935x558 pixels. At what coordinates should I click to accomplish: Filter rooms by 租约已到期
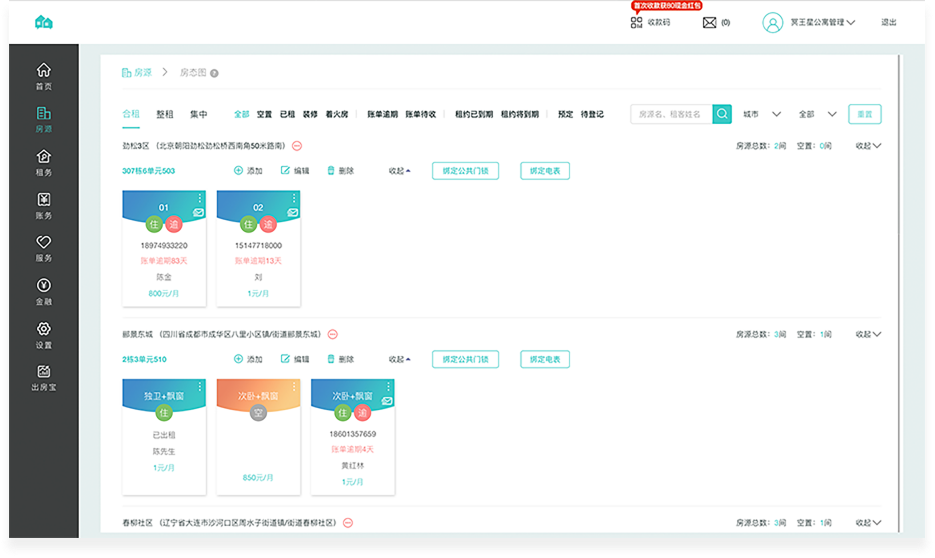point(474,114)
